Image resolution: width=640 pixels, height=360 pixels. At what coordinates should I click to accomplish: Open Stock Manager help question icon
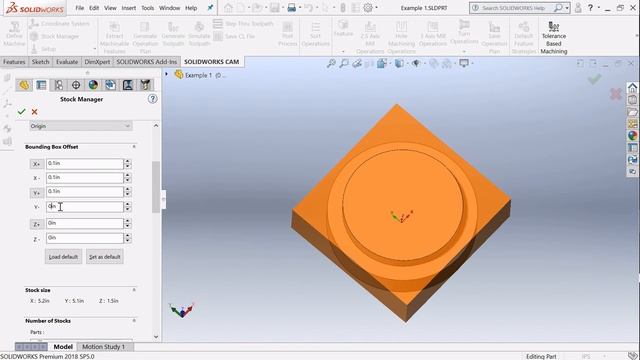click(x=152, y=99)
